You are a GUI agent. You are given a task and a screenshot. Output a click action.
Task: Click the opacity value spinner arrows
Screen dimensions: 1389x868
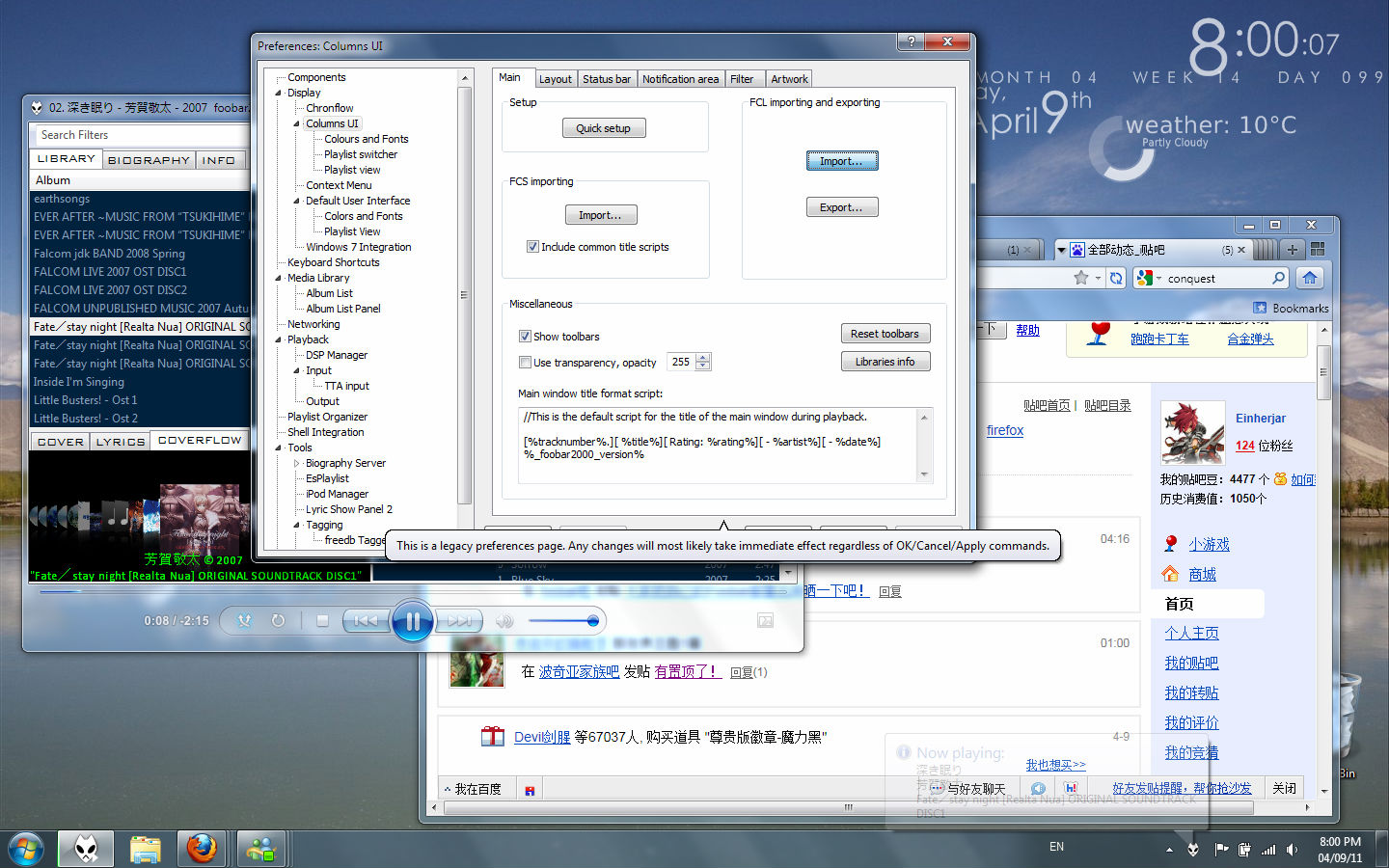(703, 362)
